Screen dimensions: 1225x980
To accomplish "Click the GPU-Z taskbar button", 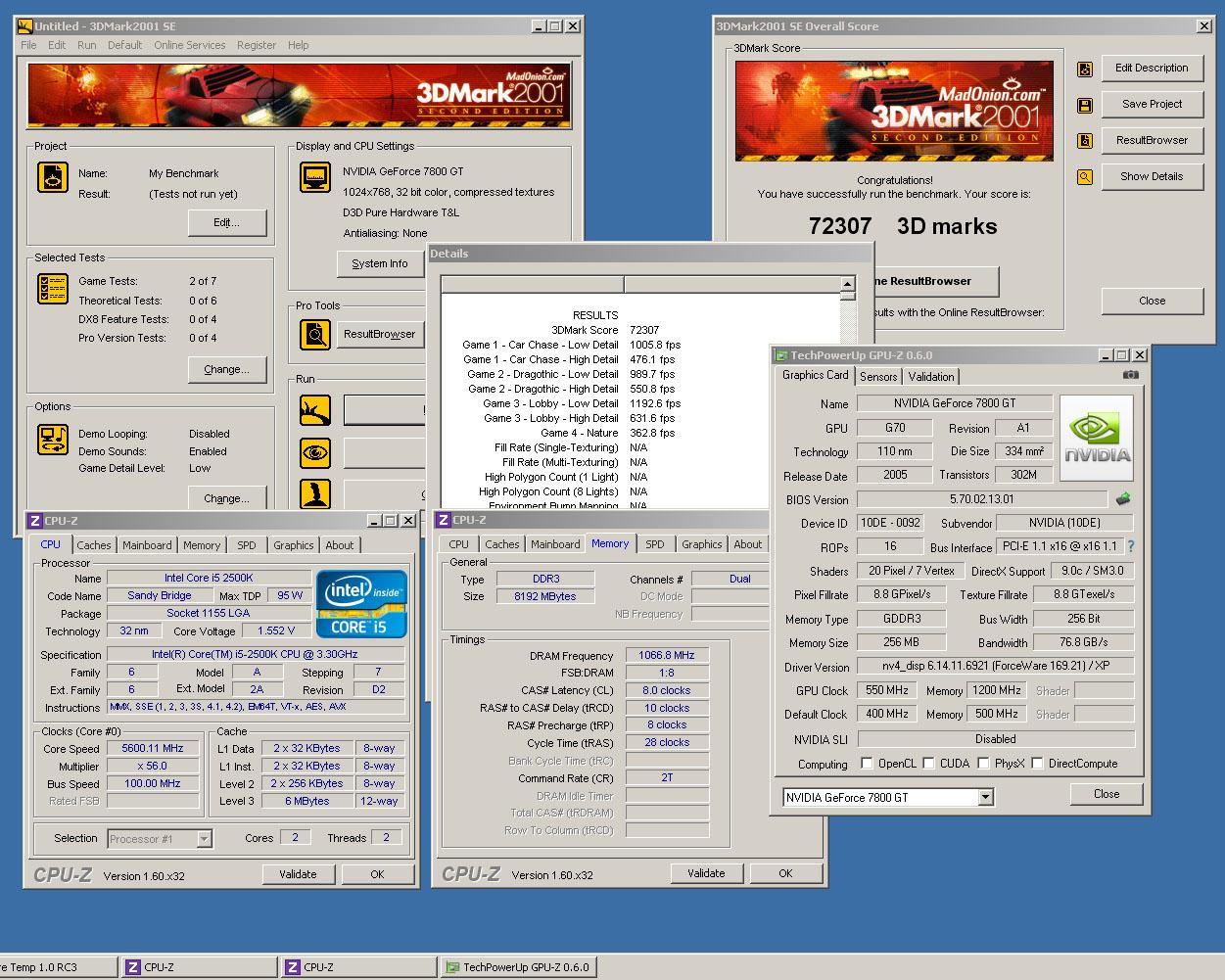I will point(518,967).
